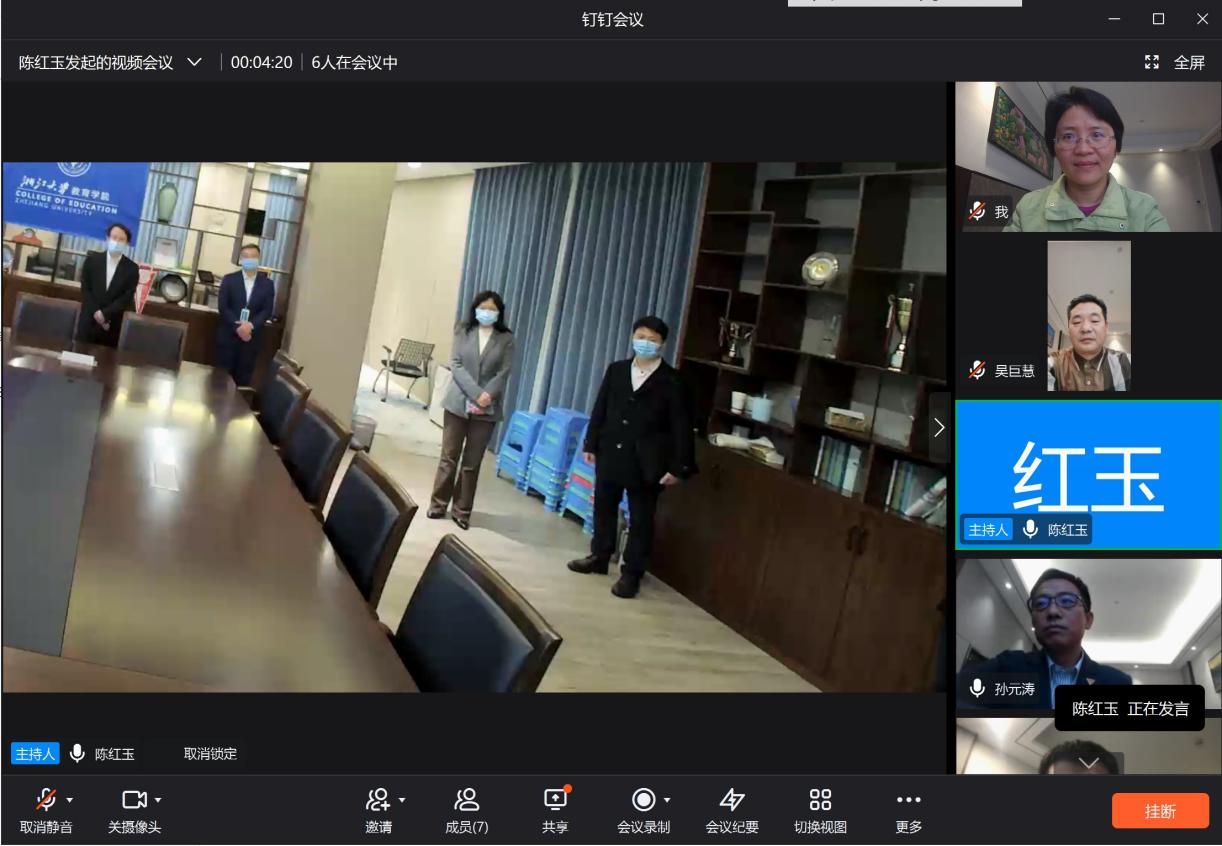
Task: Unmute microphone (取消静音)
Action: coord(46,799)
